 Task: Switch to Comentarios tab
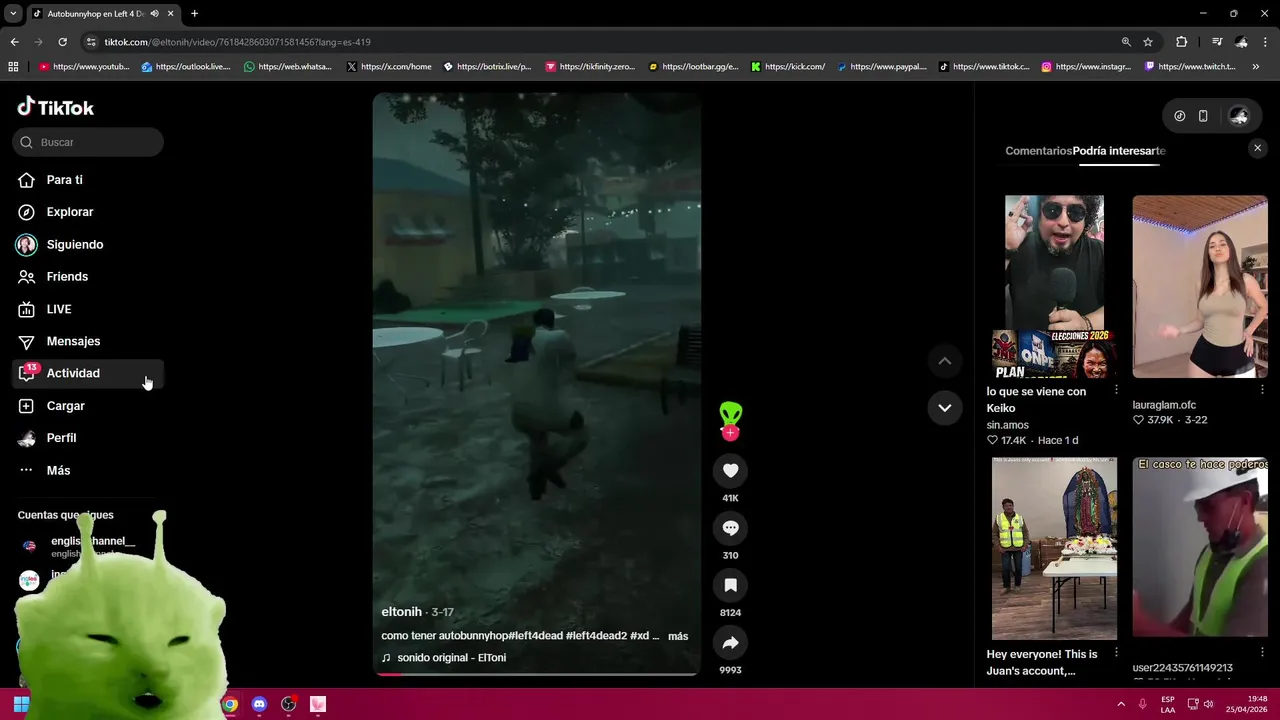pyautogui.click(x=1038, y=151)
